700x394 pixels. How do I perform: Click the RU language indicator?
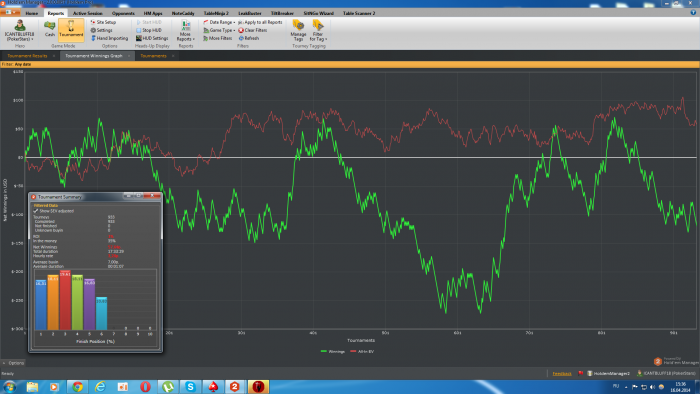coord(616,386)
